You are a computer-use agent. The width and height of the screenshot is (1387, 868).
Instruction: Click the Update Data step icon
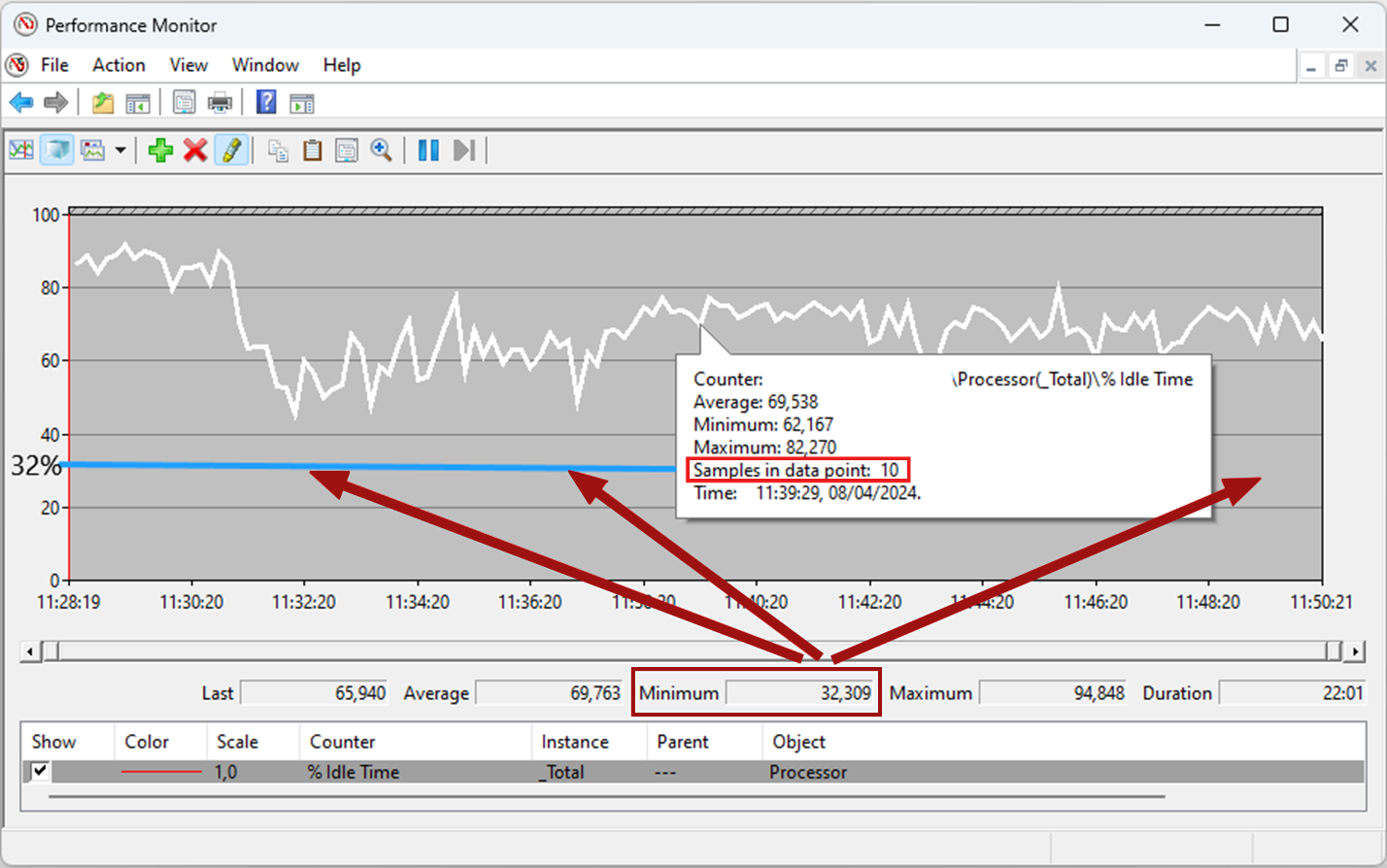[464, 150]
